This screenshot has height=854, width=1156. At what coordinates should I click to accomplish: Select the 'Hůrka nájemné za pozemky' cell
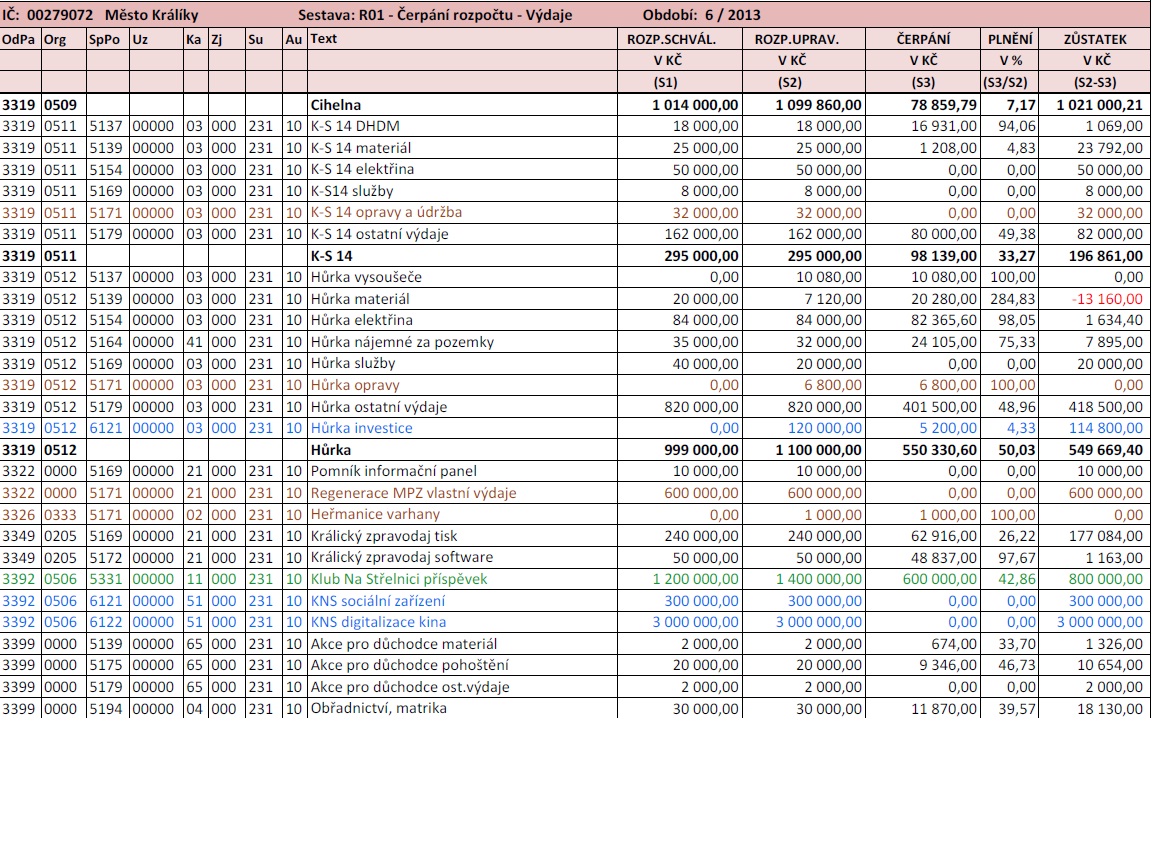tap(402, 342)
